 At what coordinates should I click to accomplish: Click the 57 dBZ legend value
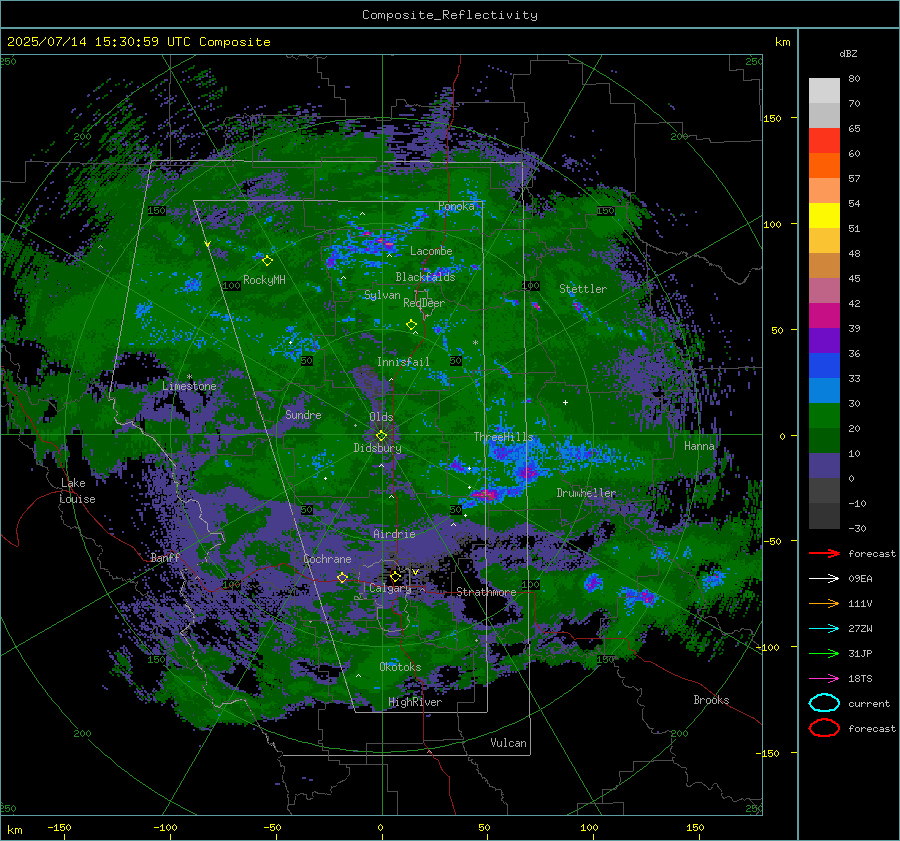[x=854, y=178]
